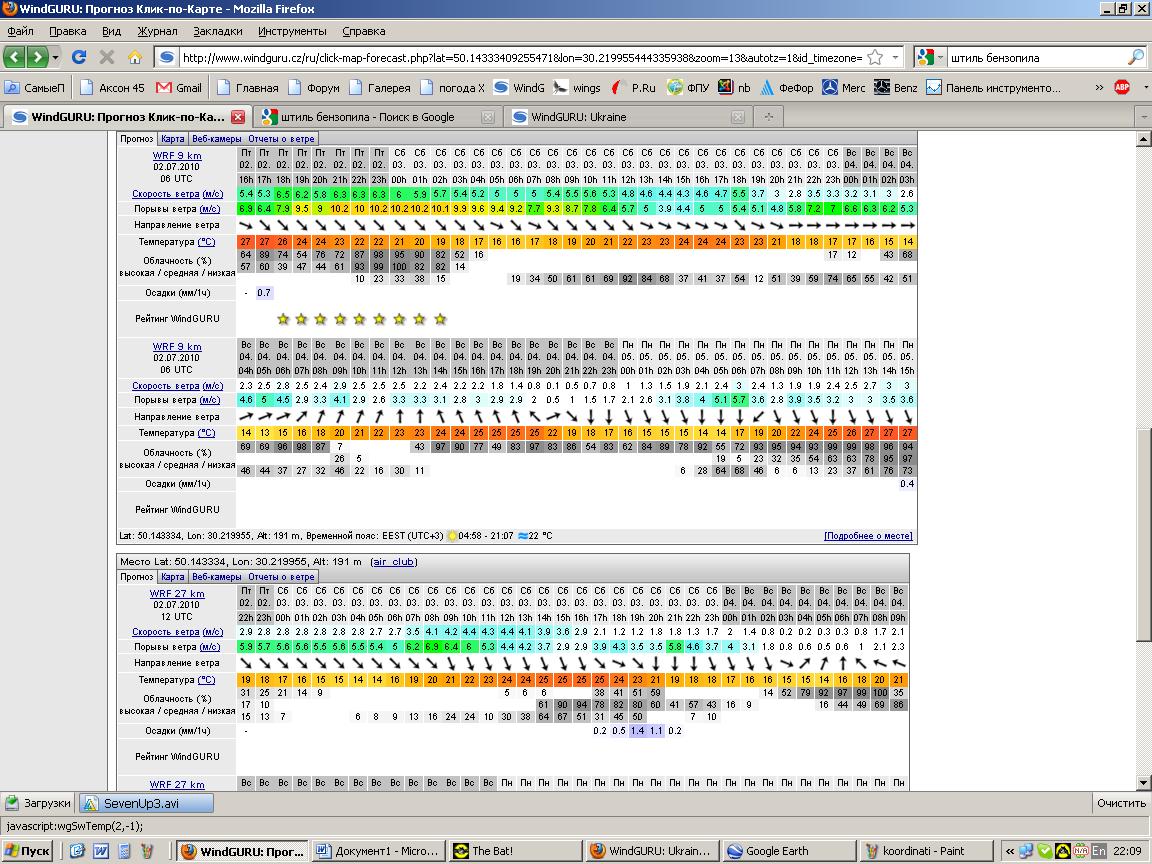This screenshot has width=1152, height=864.
Task: Switch to the WindGURU: Ukraine tab
Action: pos(579,117)
